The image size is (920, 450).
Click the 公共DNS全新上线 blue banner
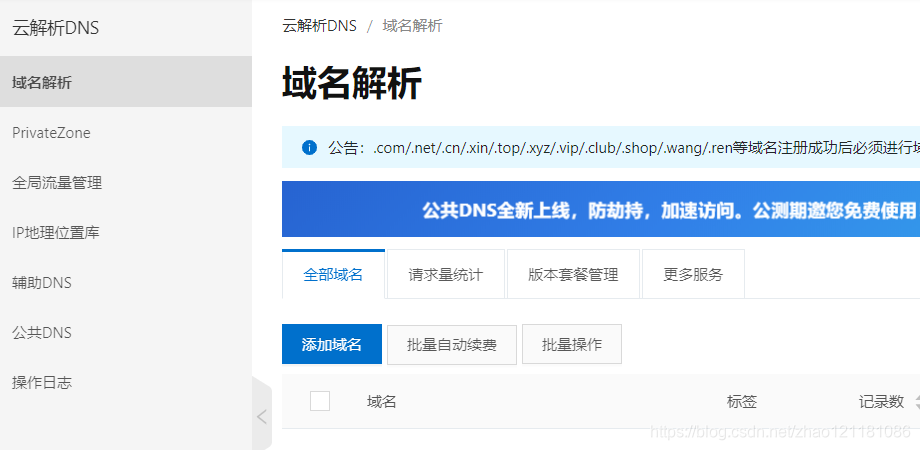tap(601, 209)
